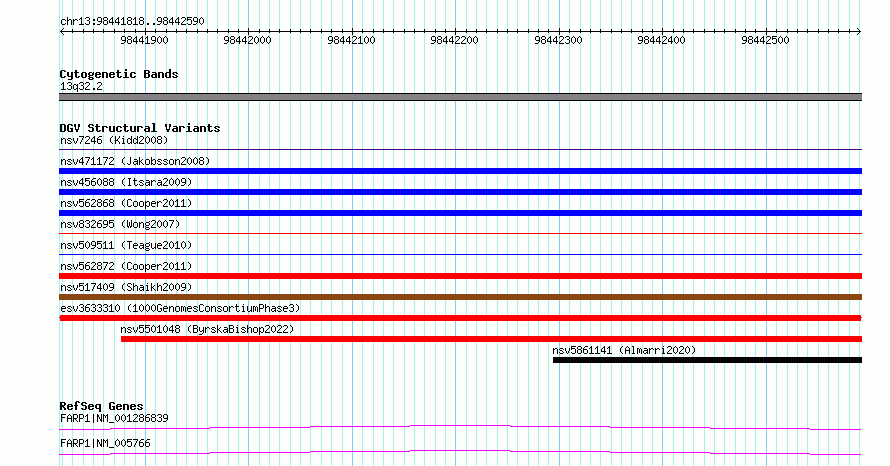The height and width of the screenshot is (466, 890).
Task: Click the DGV Structural Variants track title
Action: coord(140,128)
